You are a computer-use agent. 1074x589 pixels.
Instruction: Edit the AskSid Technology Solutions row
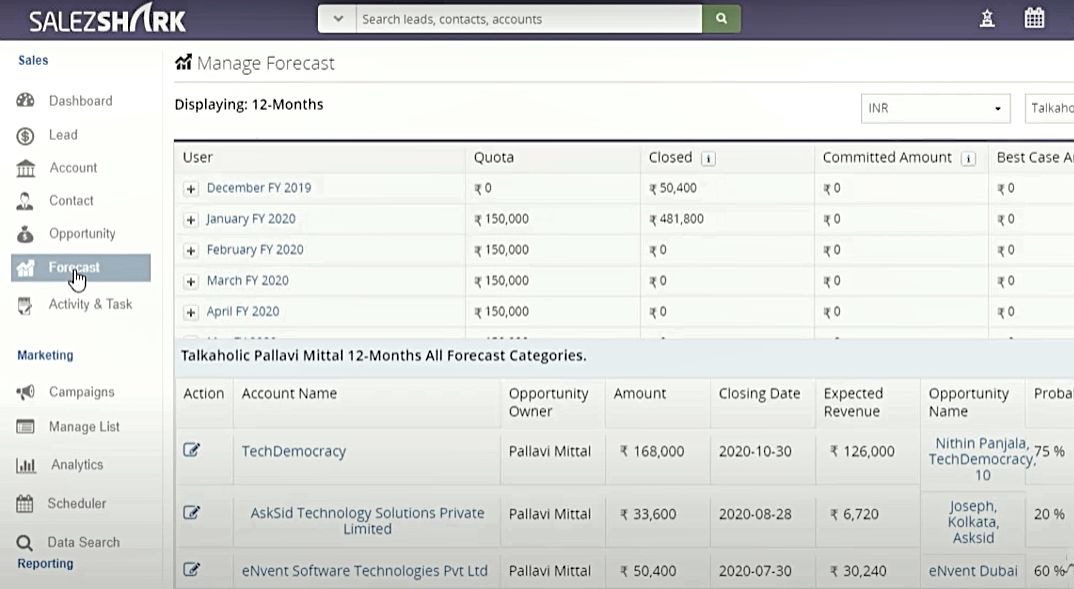(x=192, y=513)
